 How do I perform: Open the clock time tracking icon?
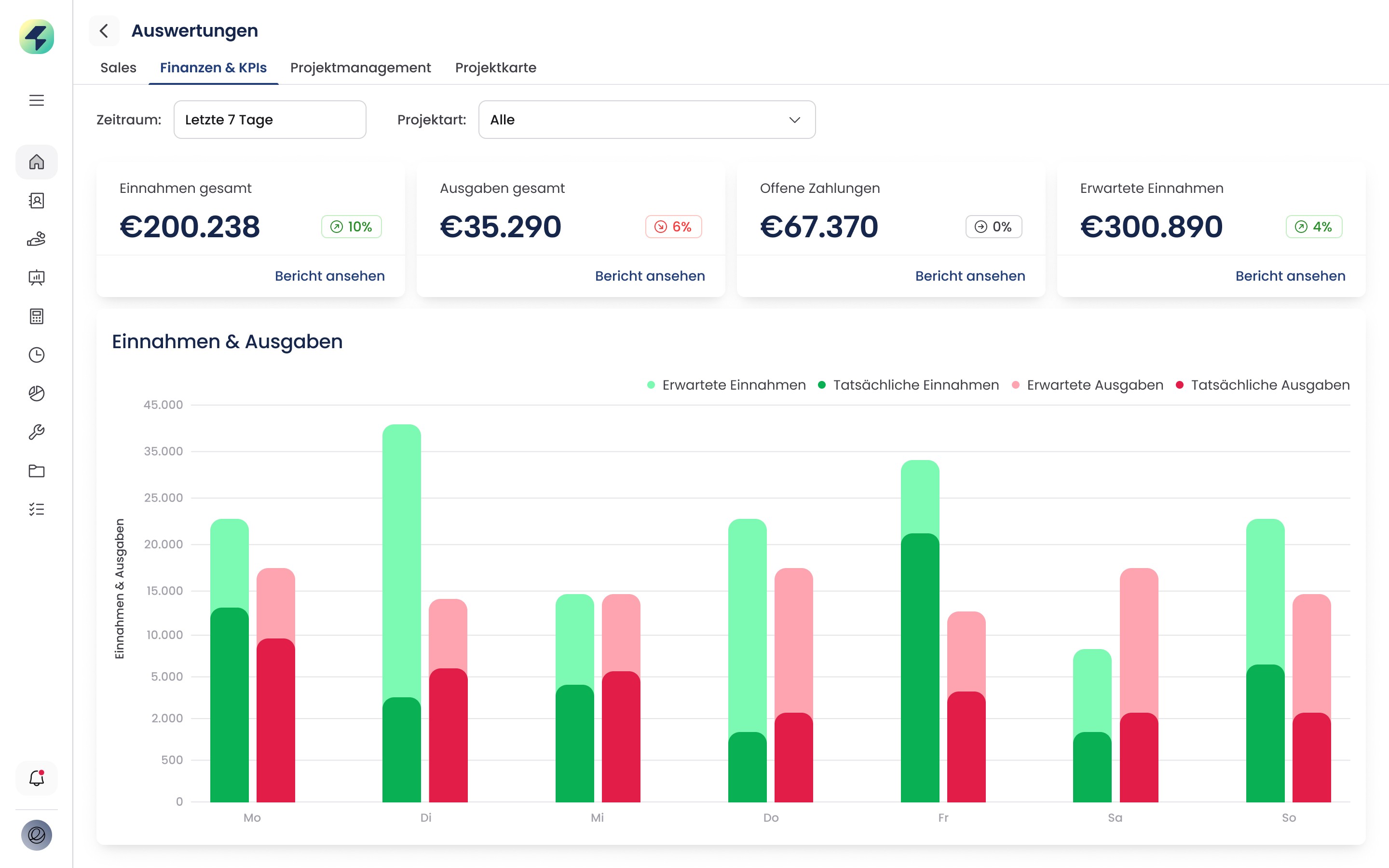tap(36, 355)
